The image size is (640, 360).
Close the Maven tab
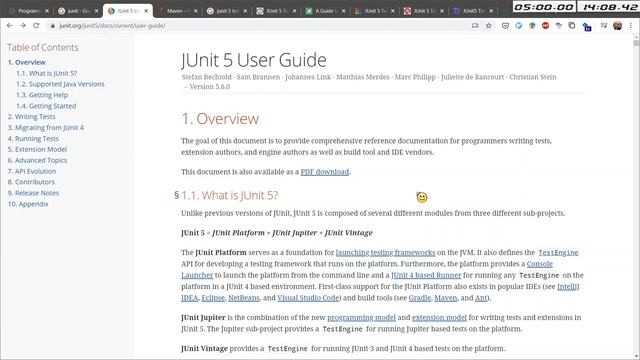pos(196,11)
